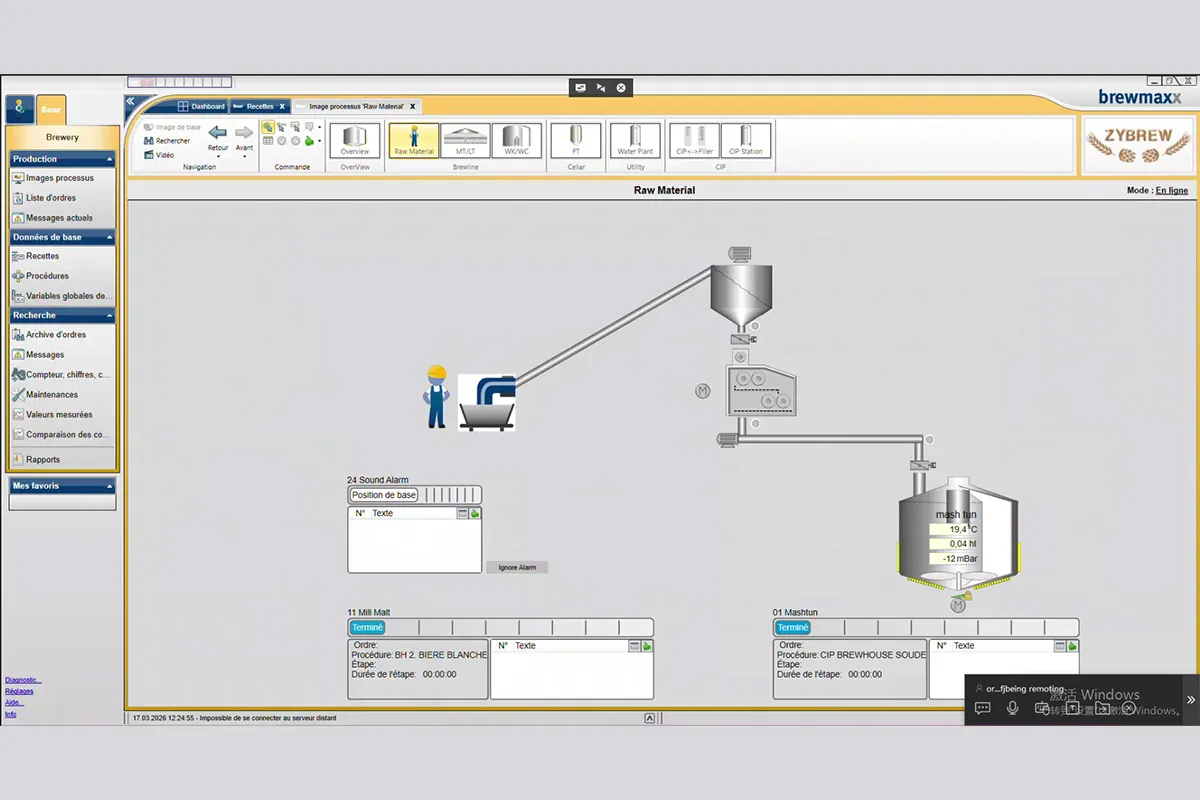Open the Overview process image
This screenshot has height=800, width=1200.
tap(355, 140)
